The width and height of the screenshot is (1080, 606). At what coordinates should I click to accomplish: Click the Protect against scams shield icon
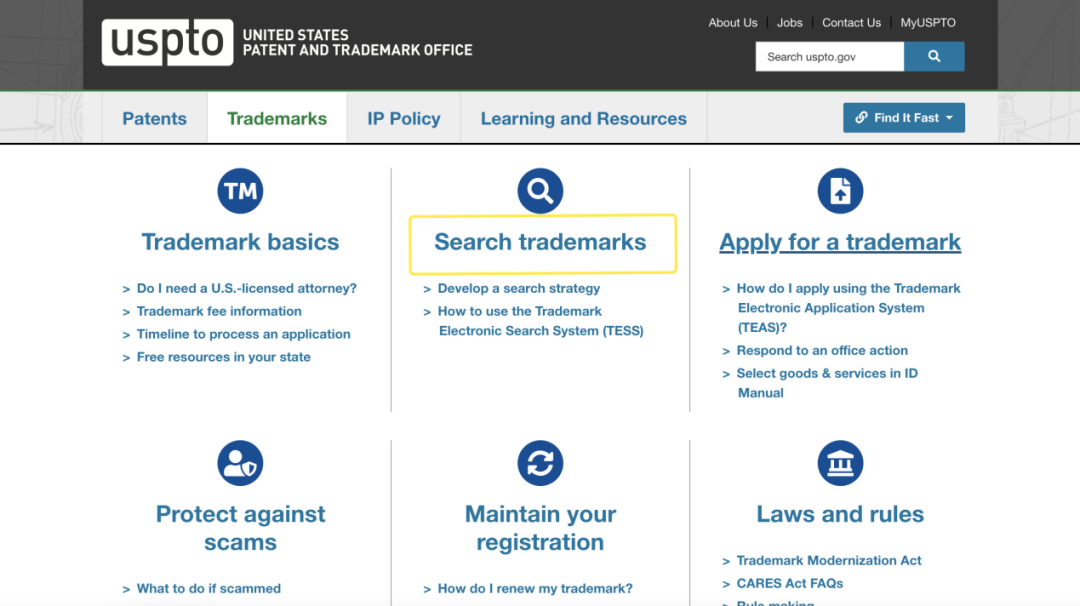pos(240,463)
